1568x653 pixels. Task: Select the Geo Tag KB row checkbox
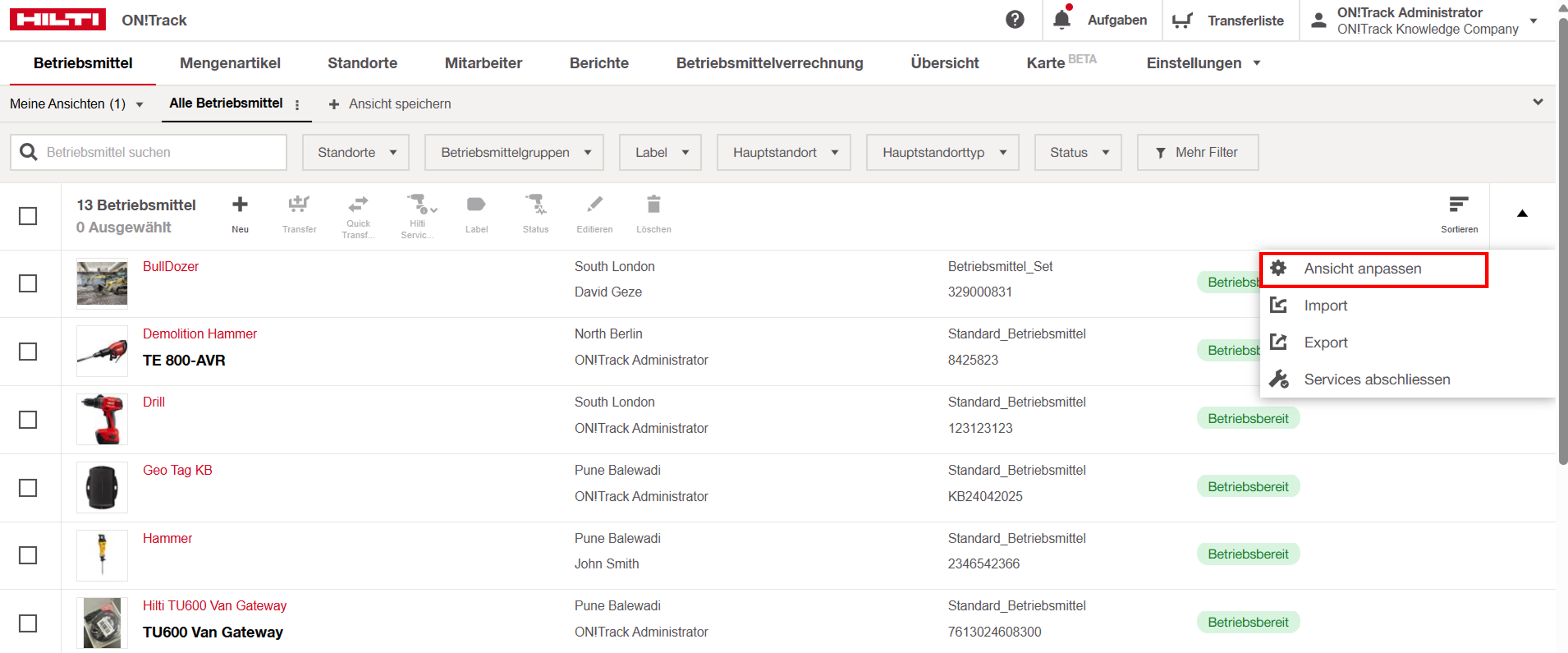28,488
